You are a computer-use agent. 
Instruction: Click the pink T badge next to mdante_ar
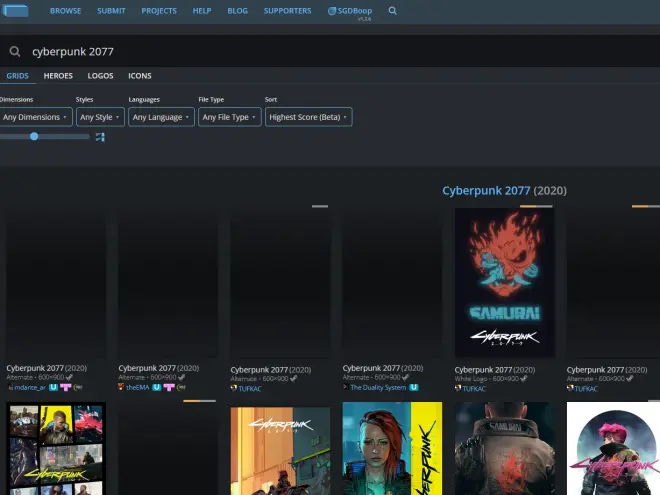coord(66,387)
